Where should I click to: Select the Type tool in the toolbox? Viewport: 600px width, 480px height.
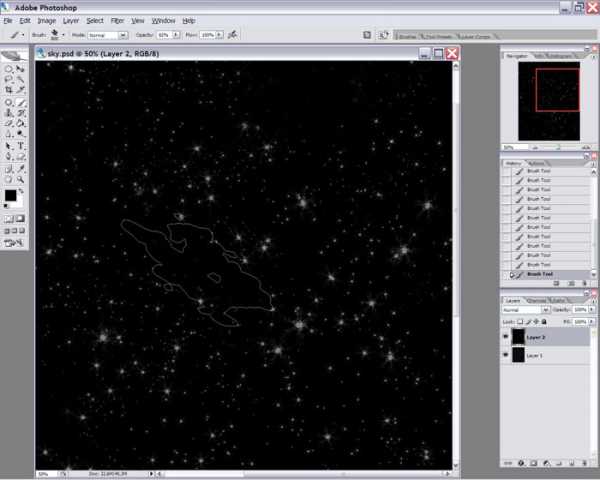[x=22, y=145]
